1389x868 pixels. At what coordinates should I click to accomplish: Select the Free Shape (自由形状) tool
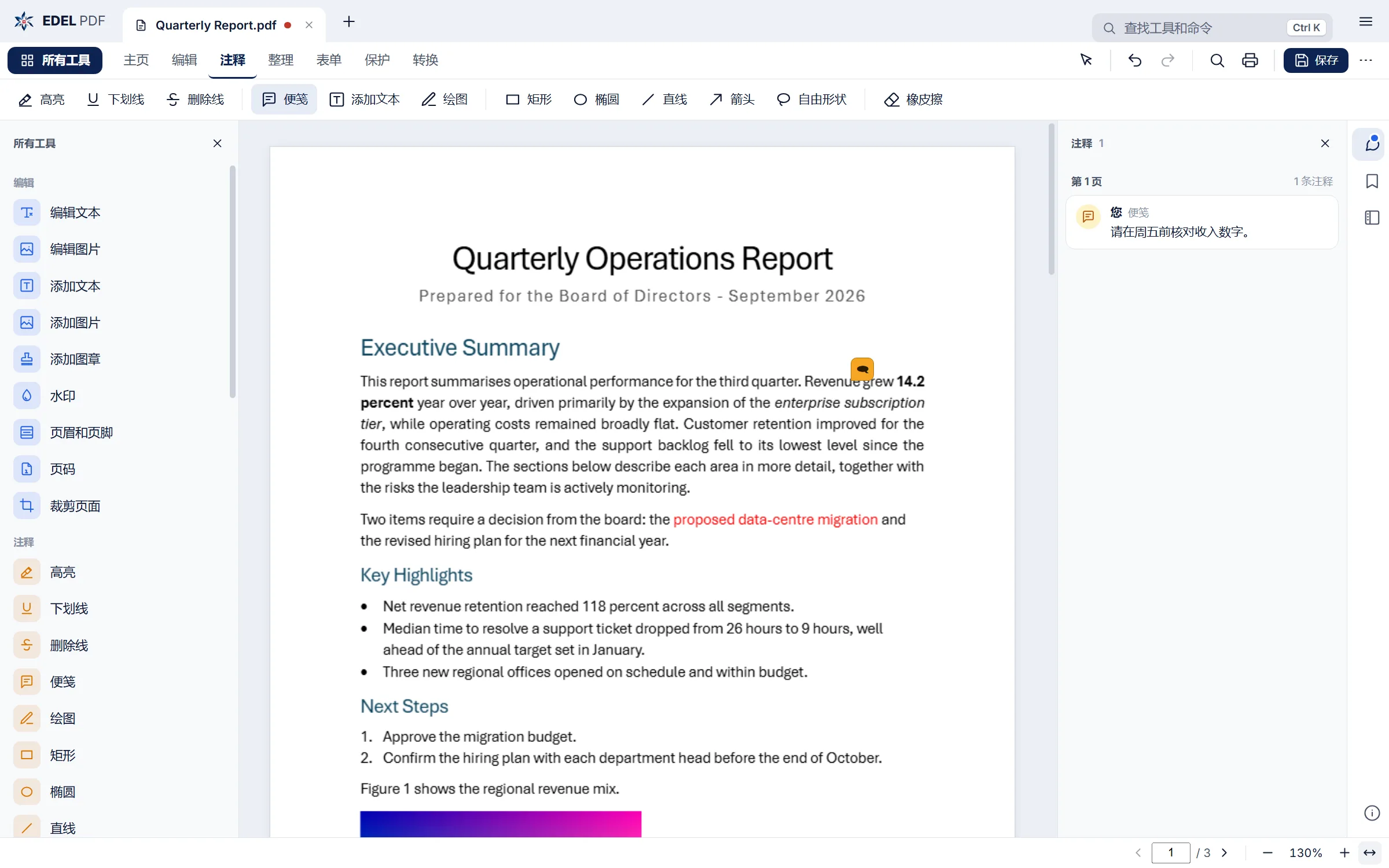point(811,100)
